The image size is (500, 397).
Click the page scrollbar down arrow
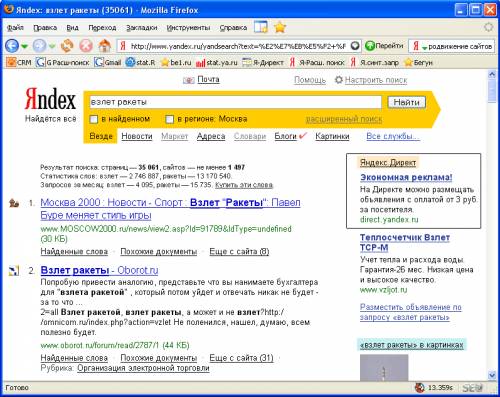click(x=492, y=376)
